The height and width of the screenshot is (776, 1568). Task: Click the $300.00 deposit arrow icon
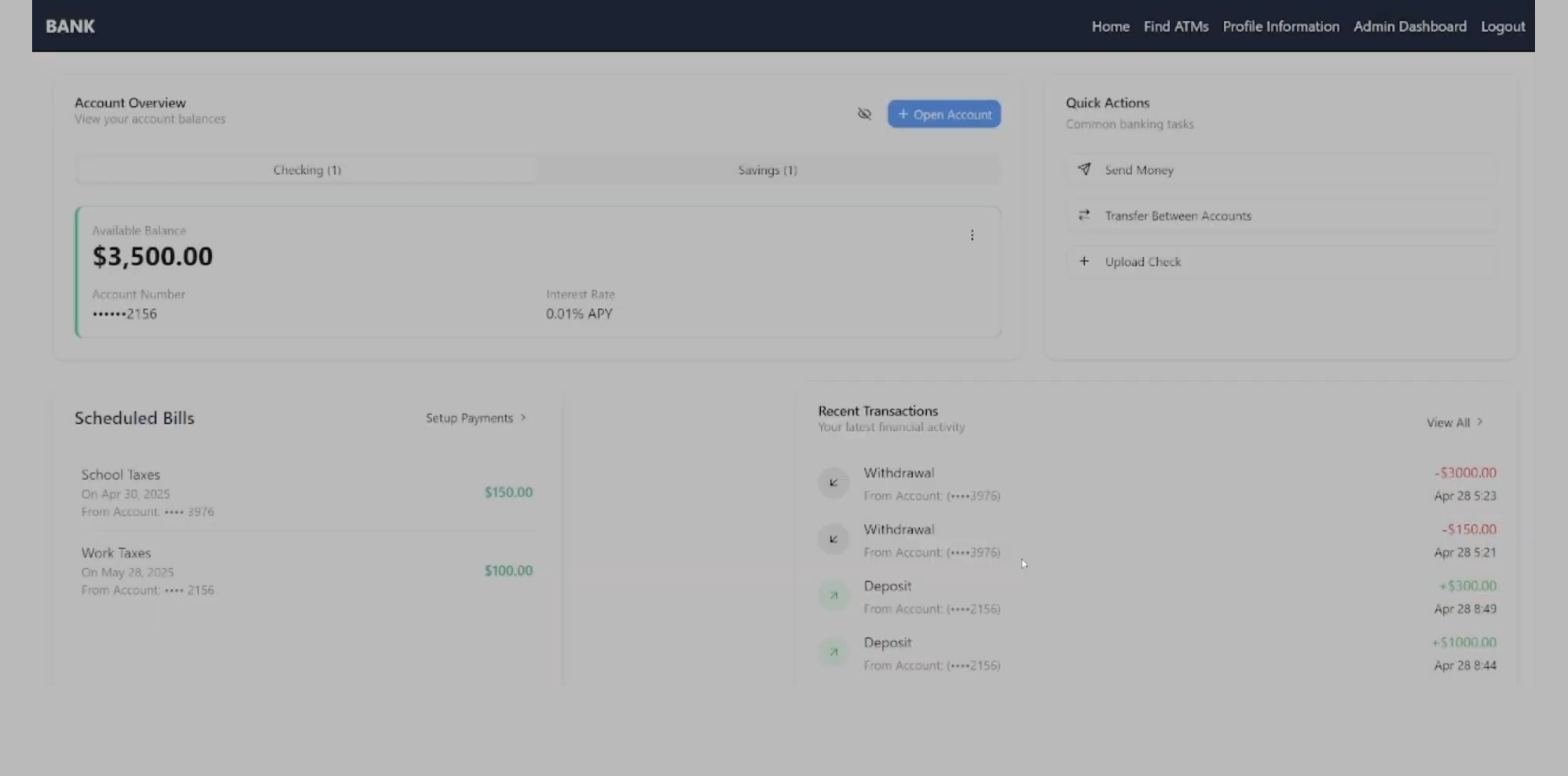pos(833,595)
